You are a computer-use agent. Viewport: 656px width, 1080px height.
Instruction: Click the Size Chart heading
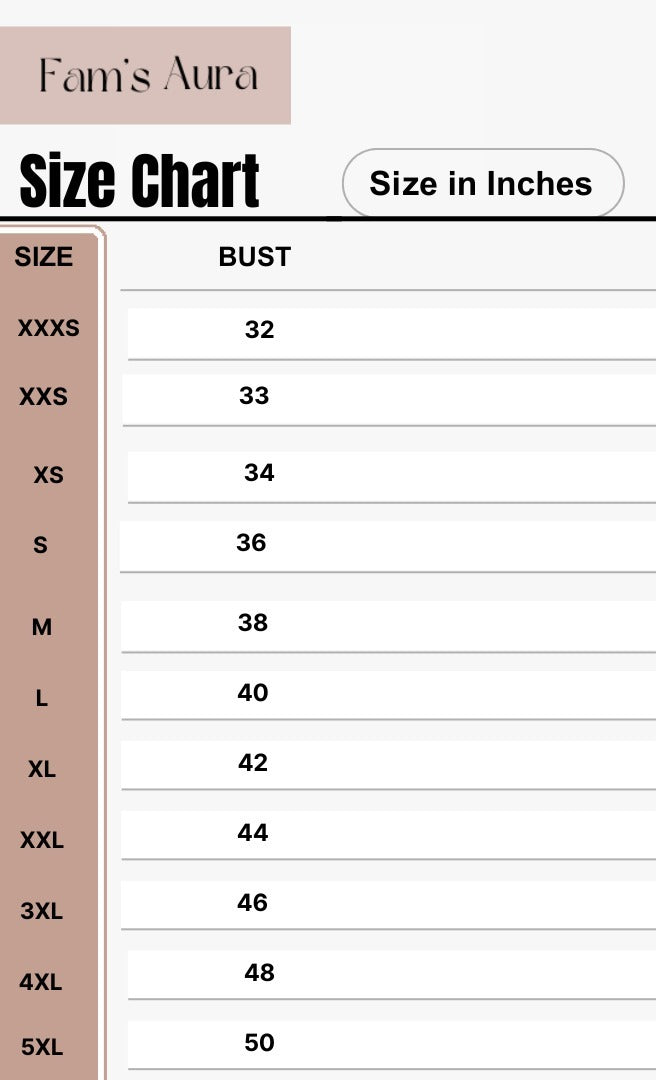(x=140, y=182)
